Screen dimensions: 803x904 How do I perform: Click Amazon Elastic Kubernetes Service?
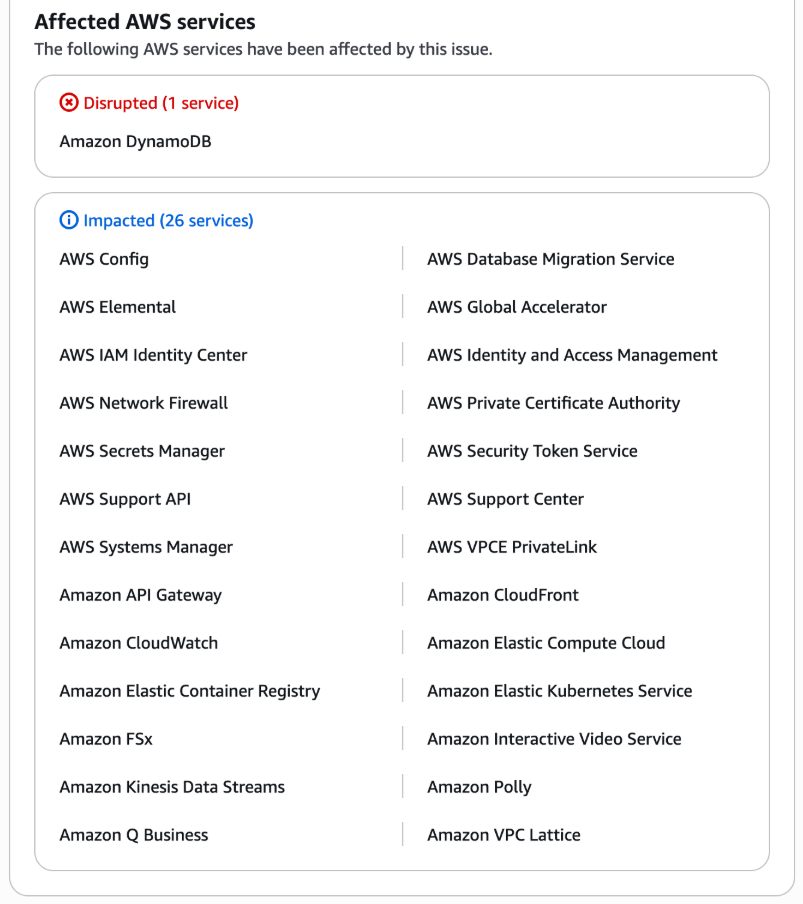(x=559, y=691)
